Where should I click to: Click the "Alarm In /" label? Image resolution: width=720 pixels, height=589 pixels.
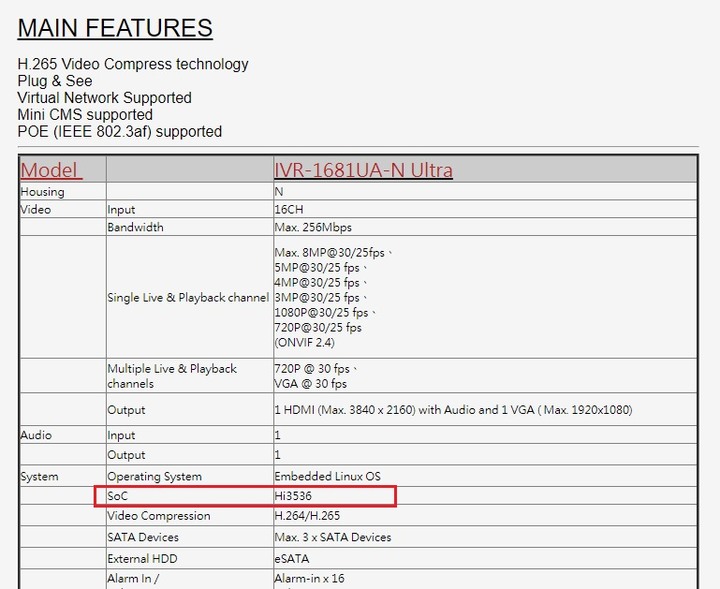133,578
